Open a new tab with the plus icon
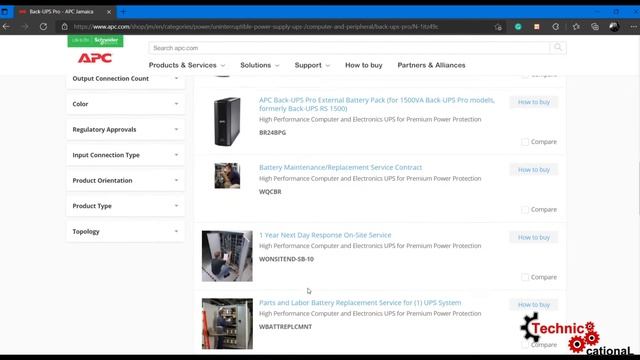Screen dimensions: 640x360 [123, 12]
